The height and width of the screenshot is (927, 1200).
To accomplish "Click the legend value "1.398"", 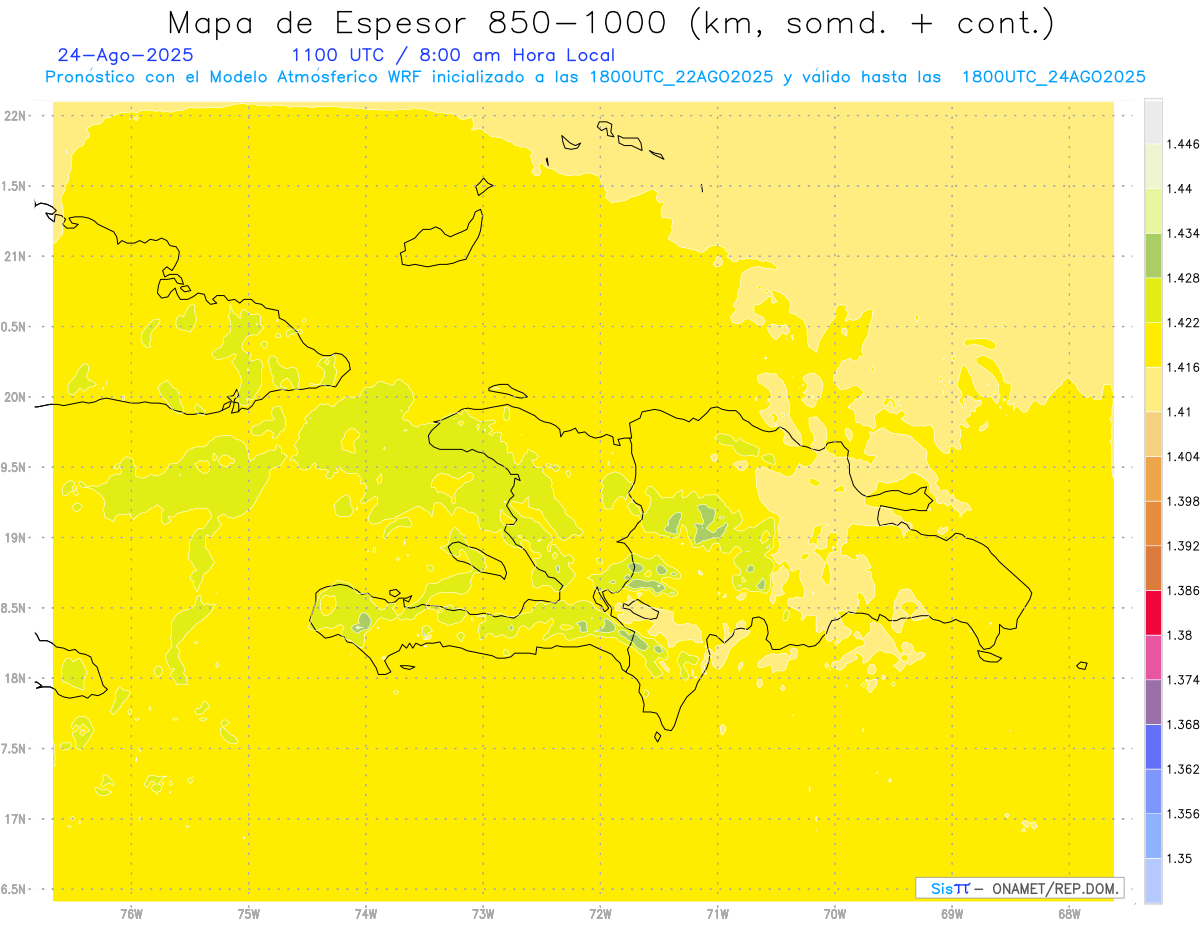I will 1183,501.
